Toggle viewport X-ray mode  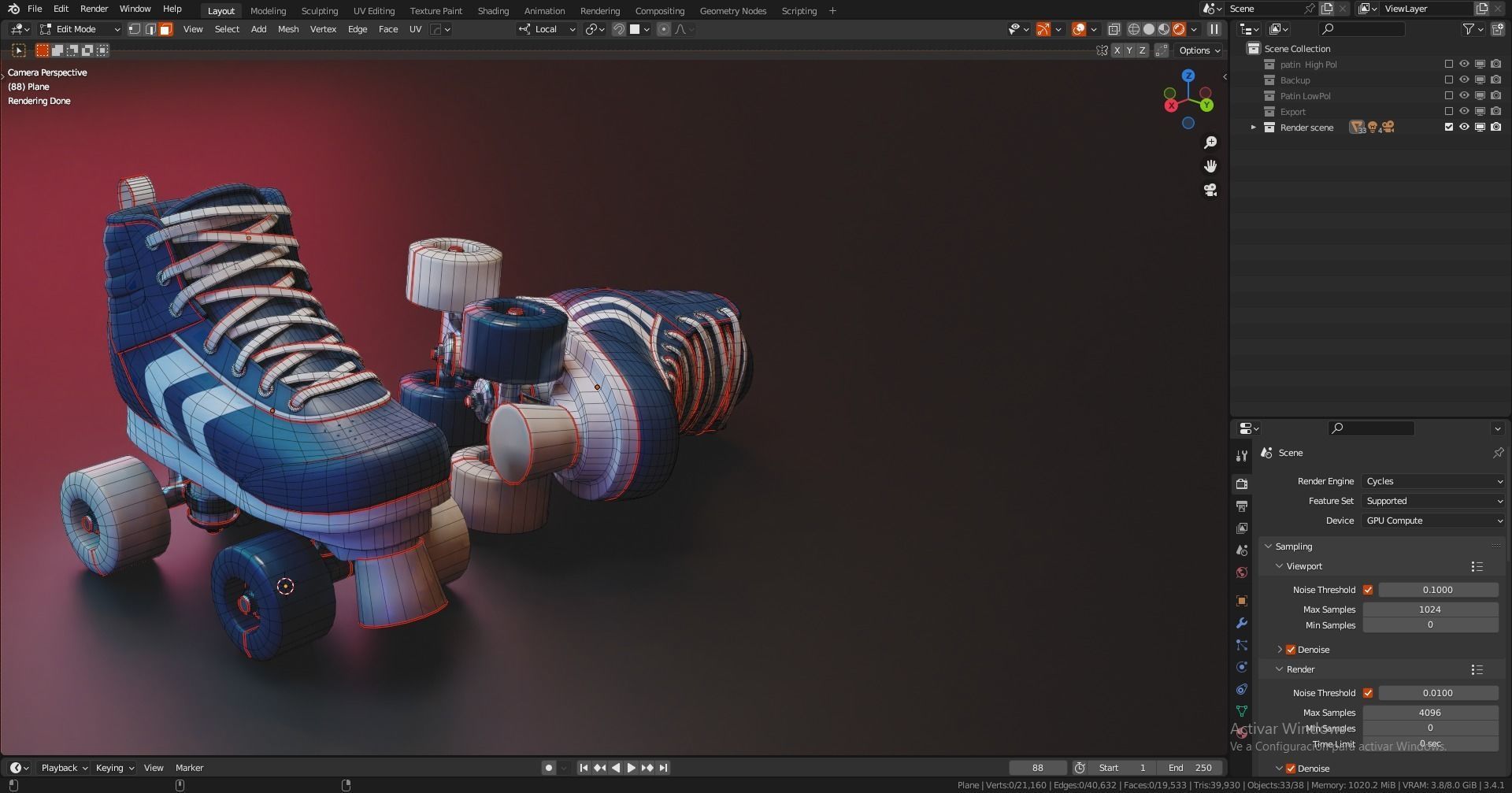click(1114, 29)
